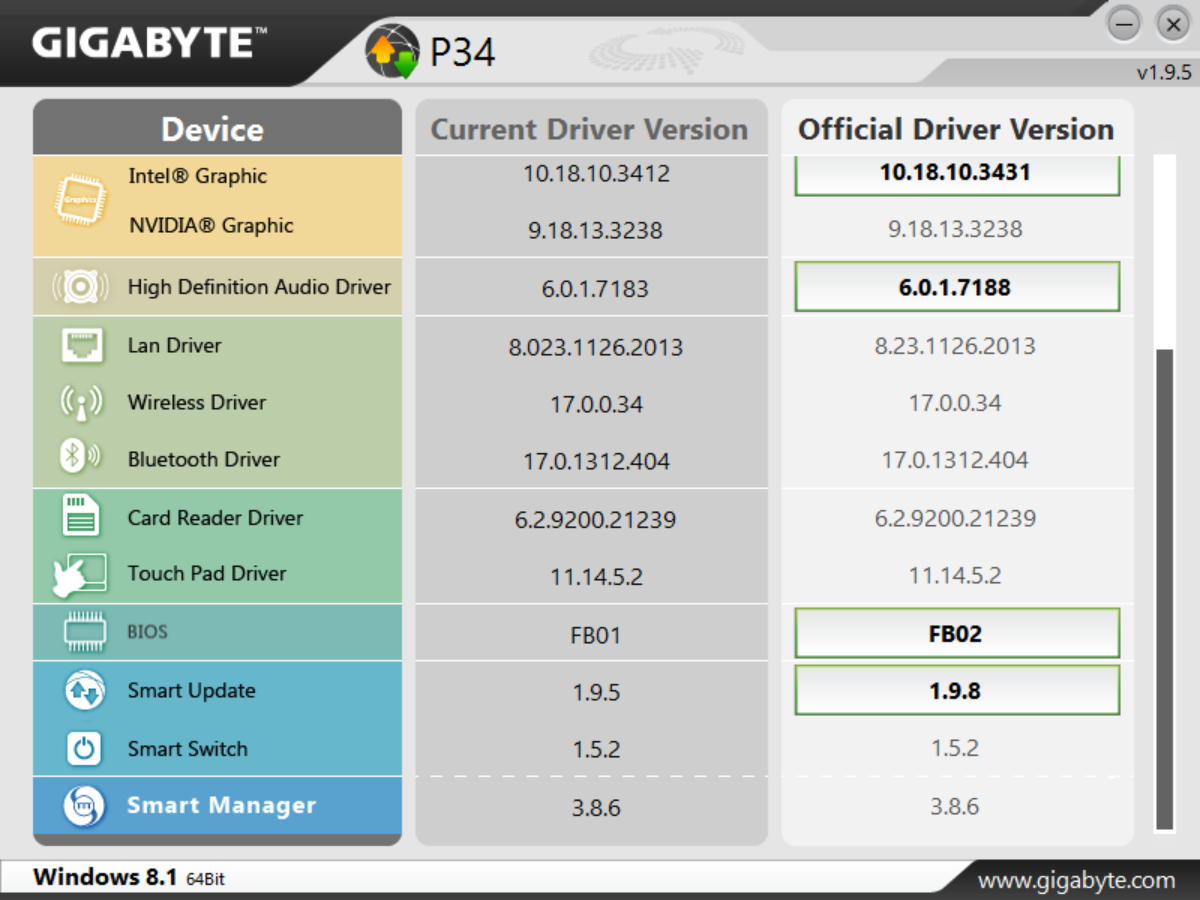Update Intel Graphic to 10.18.10.3431
The width and height of the screenshot is (1200, 900).
click(x=956, y=174)
